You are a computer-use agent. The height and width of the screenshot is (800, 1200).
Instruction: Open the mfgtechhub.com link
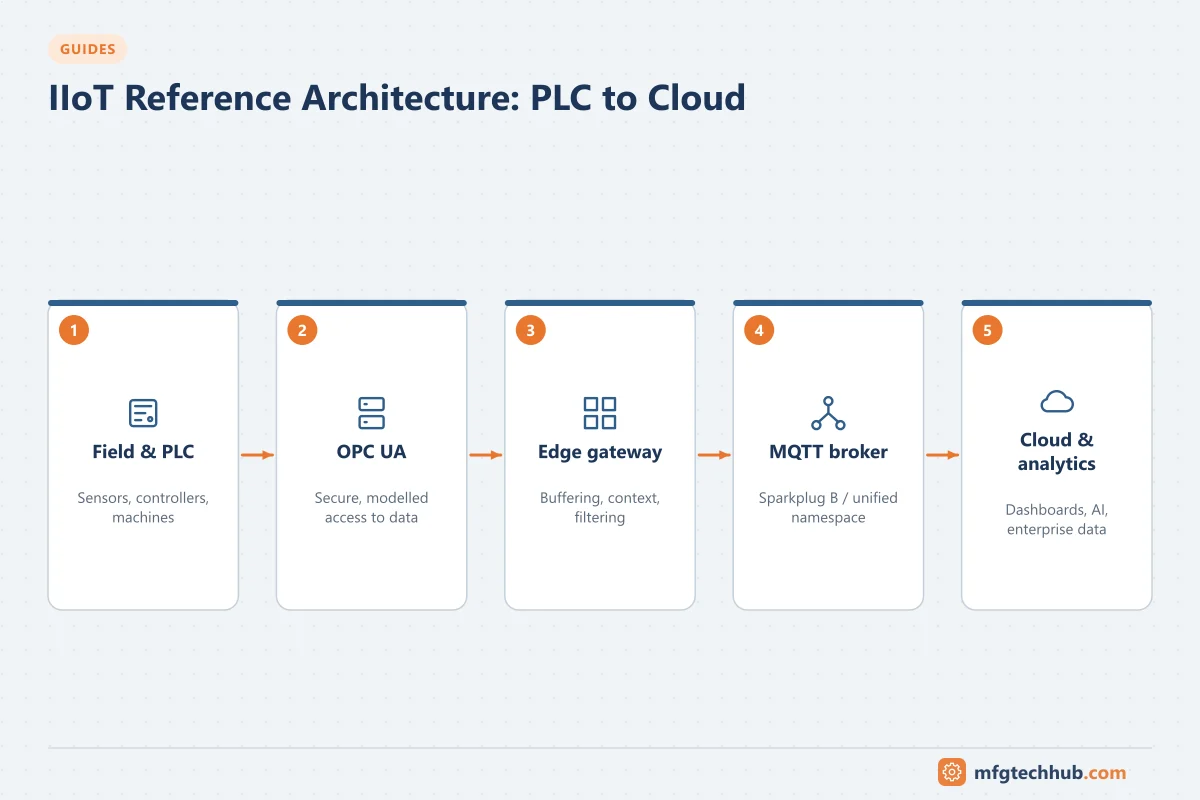point(1050,772)
